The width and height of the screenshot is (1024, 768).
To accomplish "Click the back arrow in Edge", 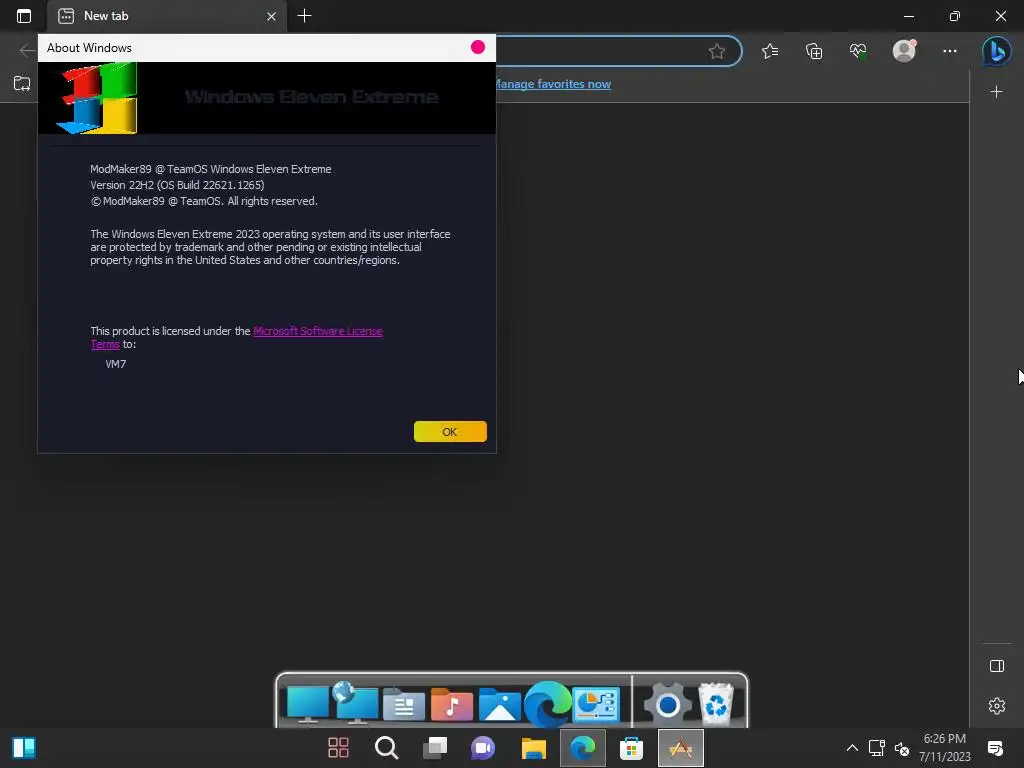I will point(27,50).
